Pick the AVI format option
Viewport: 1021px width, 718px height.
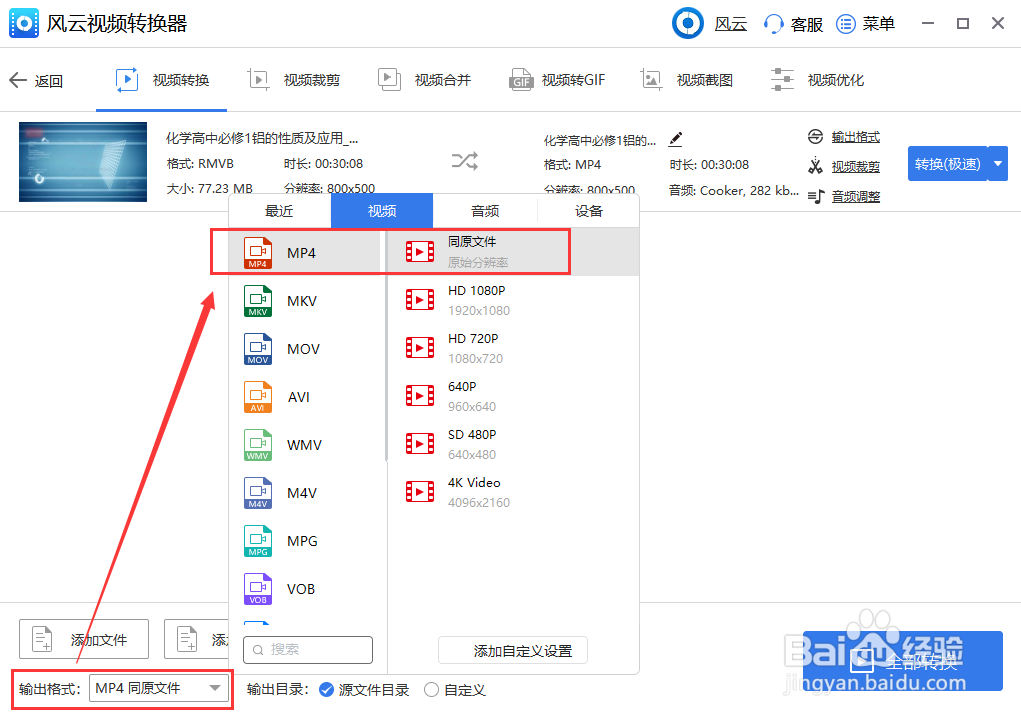point(298,396)
